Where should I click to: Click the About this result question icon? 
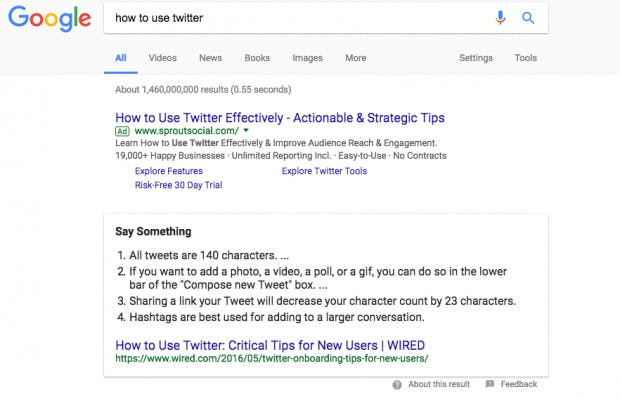pos(397,384)
